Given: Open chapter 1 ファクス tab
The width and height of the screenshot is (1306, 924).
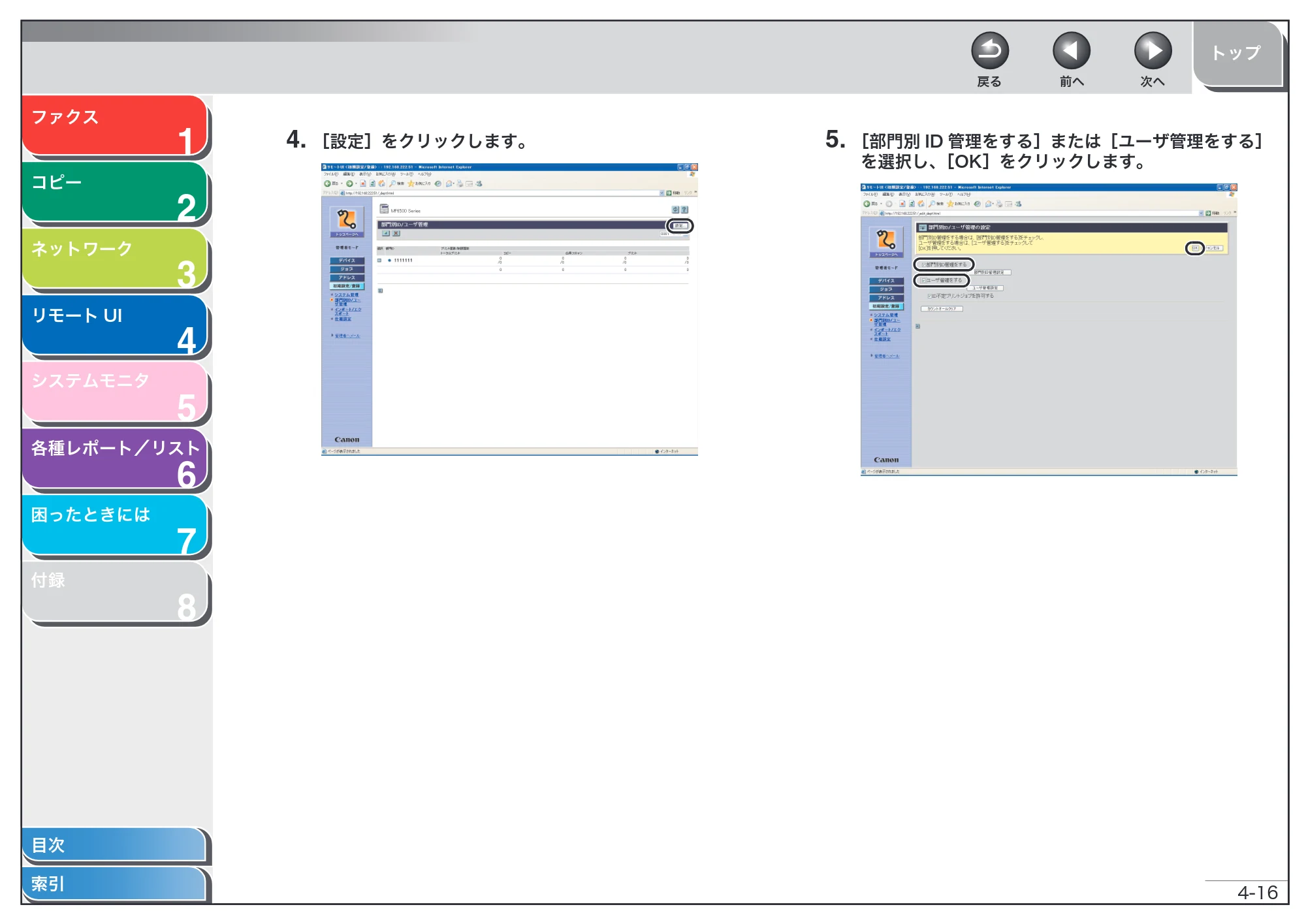Looking at the screenshot, I should point(115,125).
